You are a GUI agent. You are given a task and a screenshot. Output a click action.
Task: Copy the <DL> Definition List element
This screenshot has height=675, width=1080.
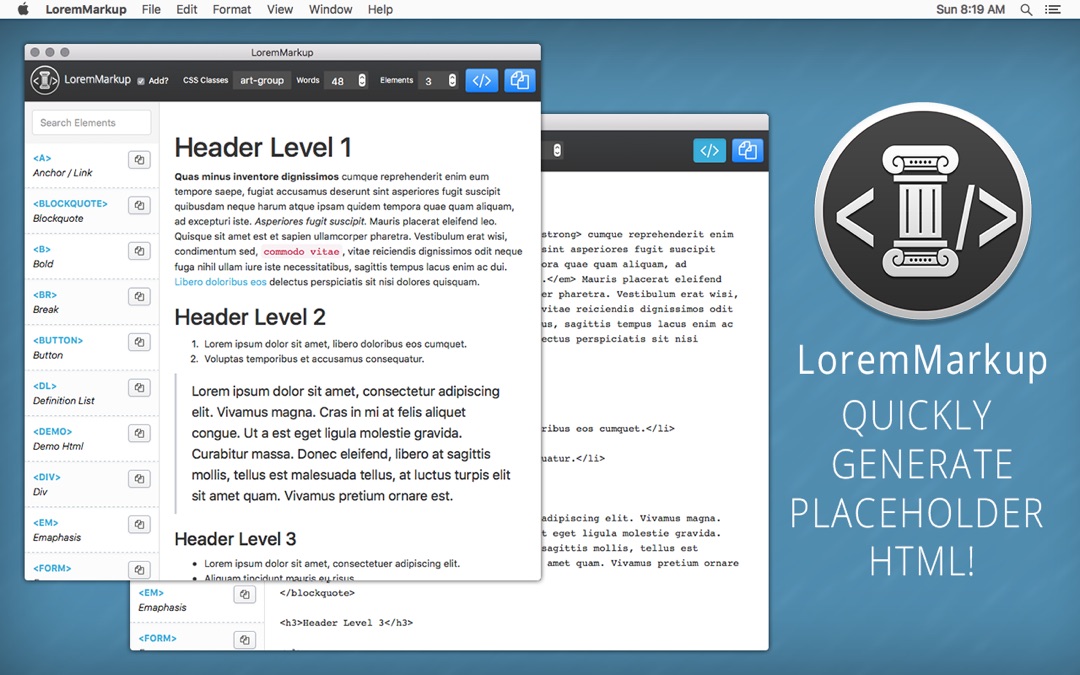(x=139, y=388)
